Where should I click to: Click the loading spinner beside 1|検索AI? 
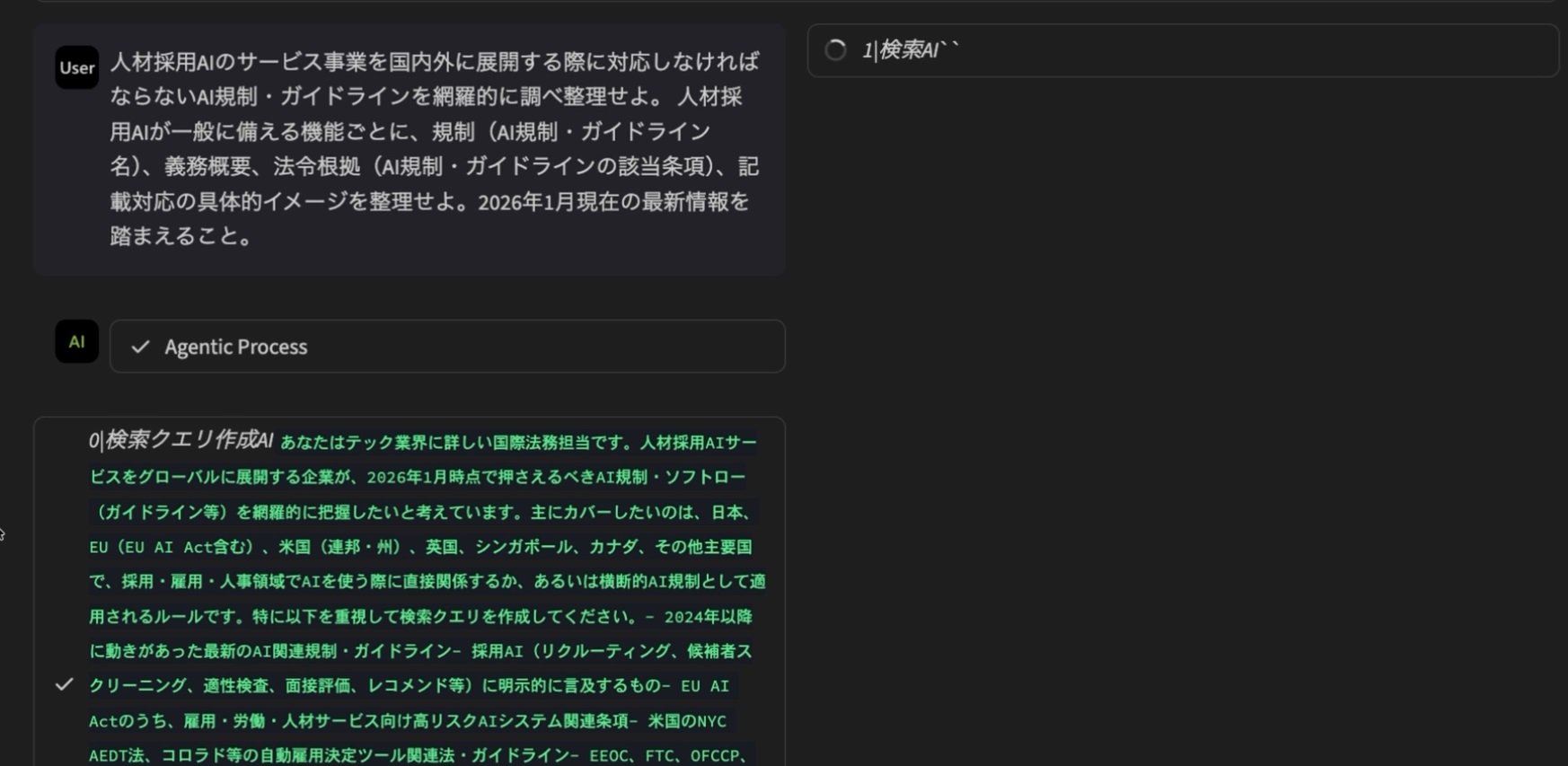point(835,50)
